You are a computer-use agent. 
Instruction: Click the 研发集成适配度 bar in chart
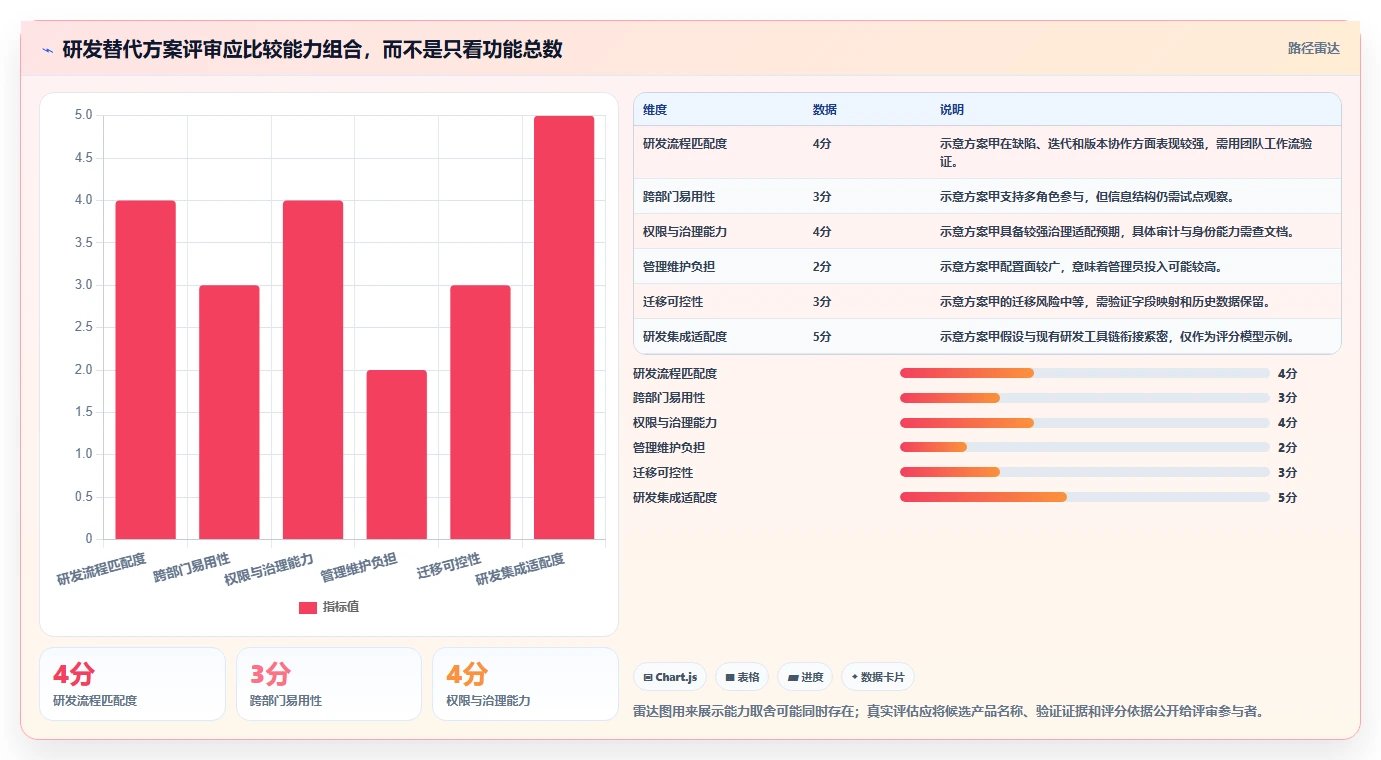(564, 328)
